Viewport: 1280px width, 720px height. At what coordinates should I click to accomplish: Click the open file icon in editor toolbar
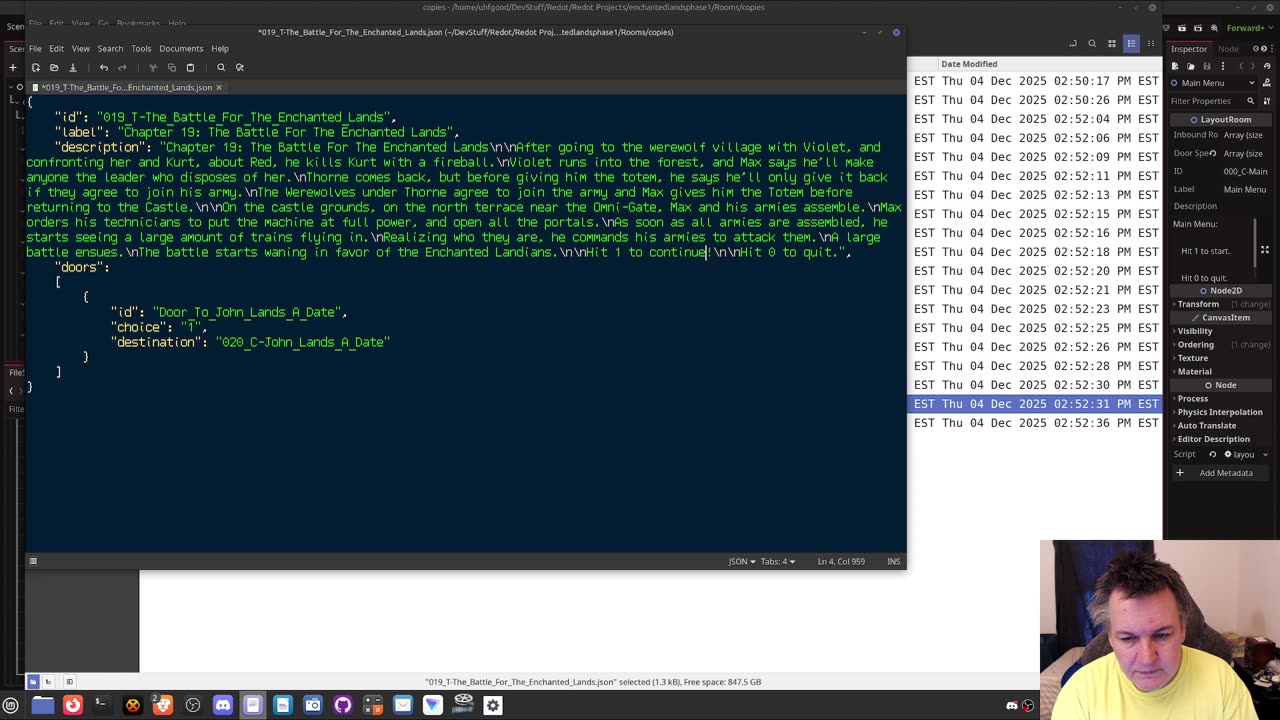point(54,67)
